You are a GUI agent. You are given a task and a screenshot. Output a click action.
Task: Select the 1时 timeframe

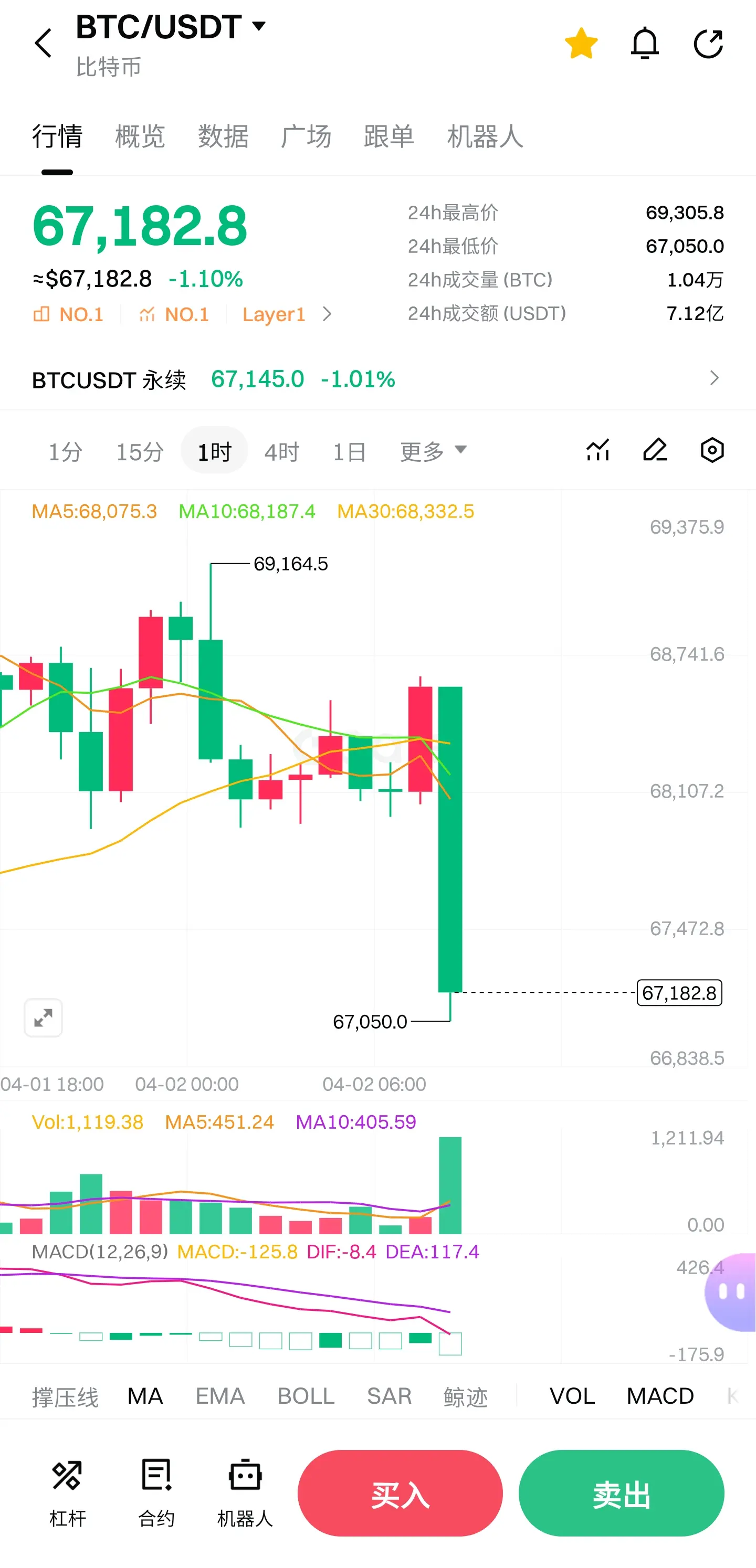point(214,451)
